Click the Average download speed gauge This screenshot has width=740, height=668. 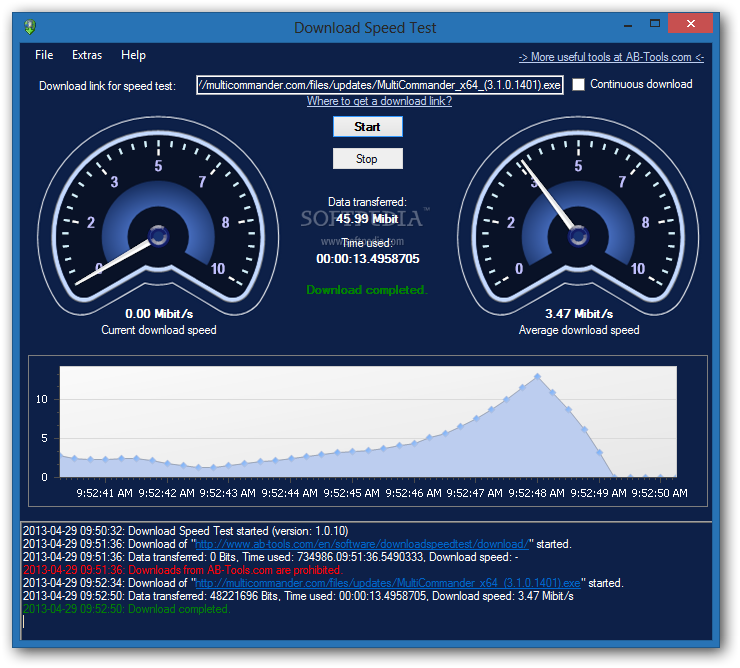pyautogui.click(x=578, y=217)
